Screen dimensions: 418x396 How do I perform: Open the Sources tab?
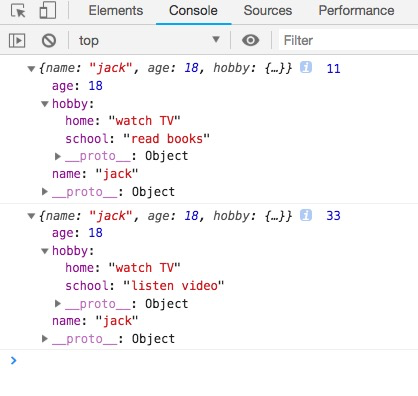click(268, 10)
